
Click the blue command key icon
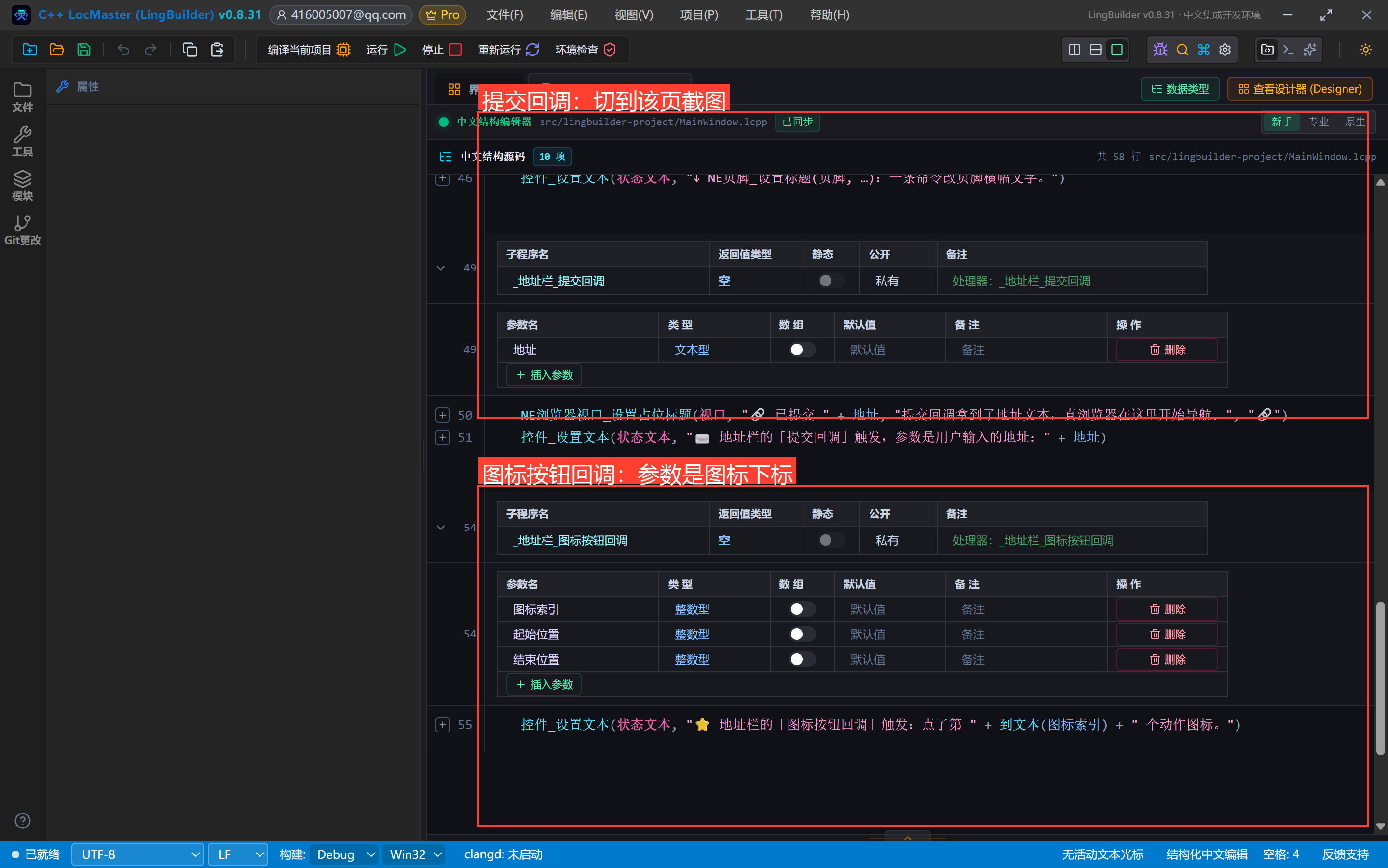coord(1204,50)
